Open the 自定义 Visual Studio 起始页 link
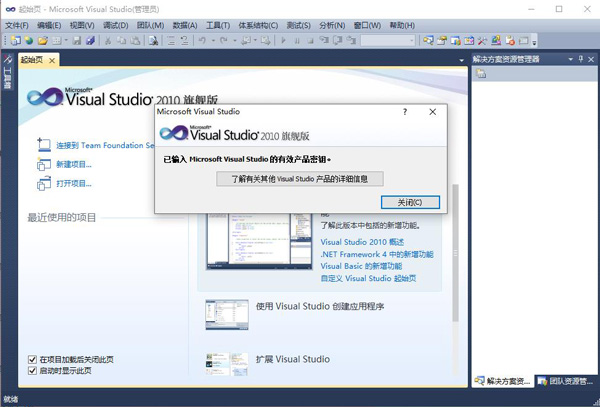Screen dimensions: 600x407 [368, 278]
